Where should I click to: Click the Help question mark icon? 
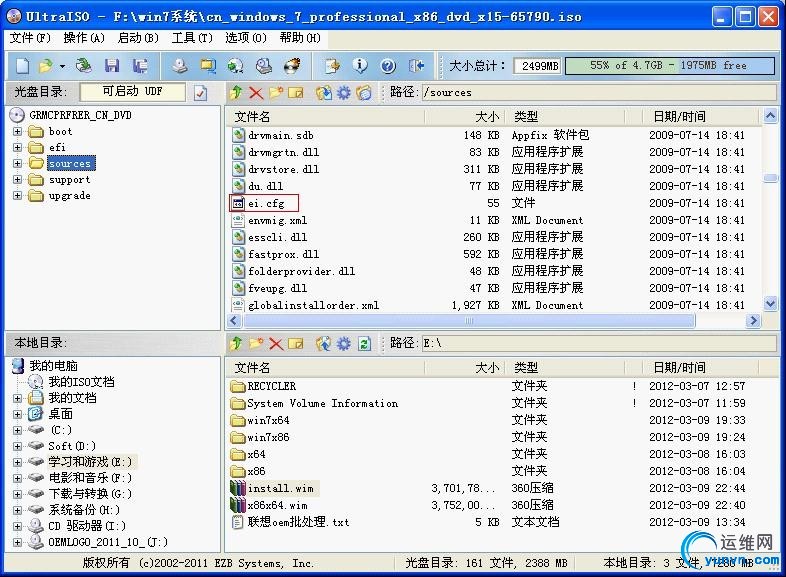point(388,66)
